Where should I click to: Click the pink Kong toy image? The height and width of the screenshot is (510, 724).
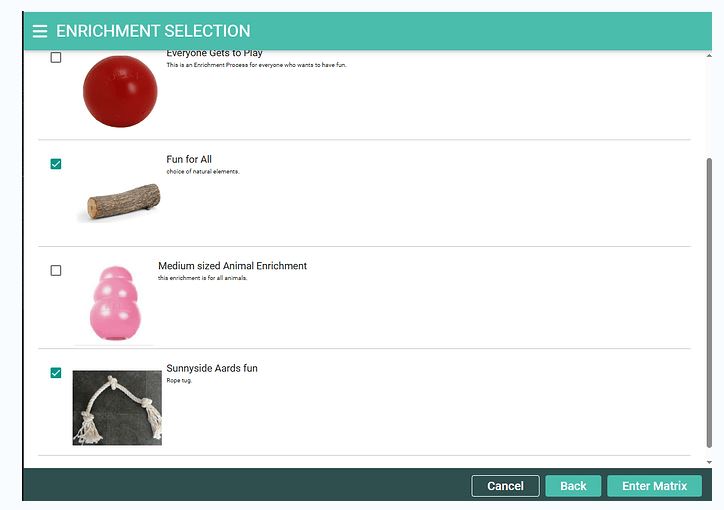114,303
